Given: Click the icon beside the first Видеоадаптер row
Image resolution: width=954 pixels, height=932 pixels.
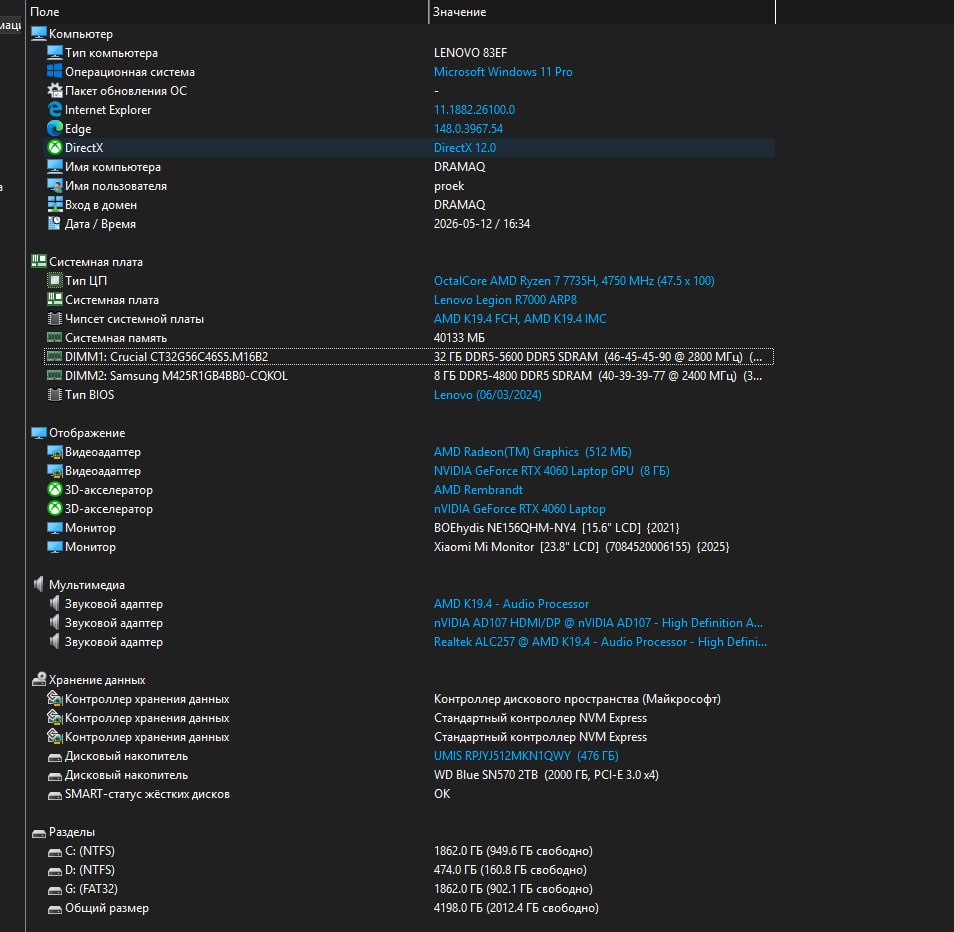Looking at the screenshot, I should [55, 451].
